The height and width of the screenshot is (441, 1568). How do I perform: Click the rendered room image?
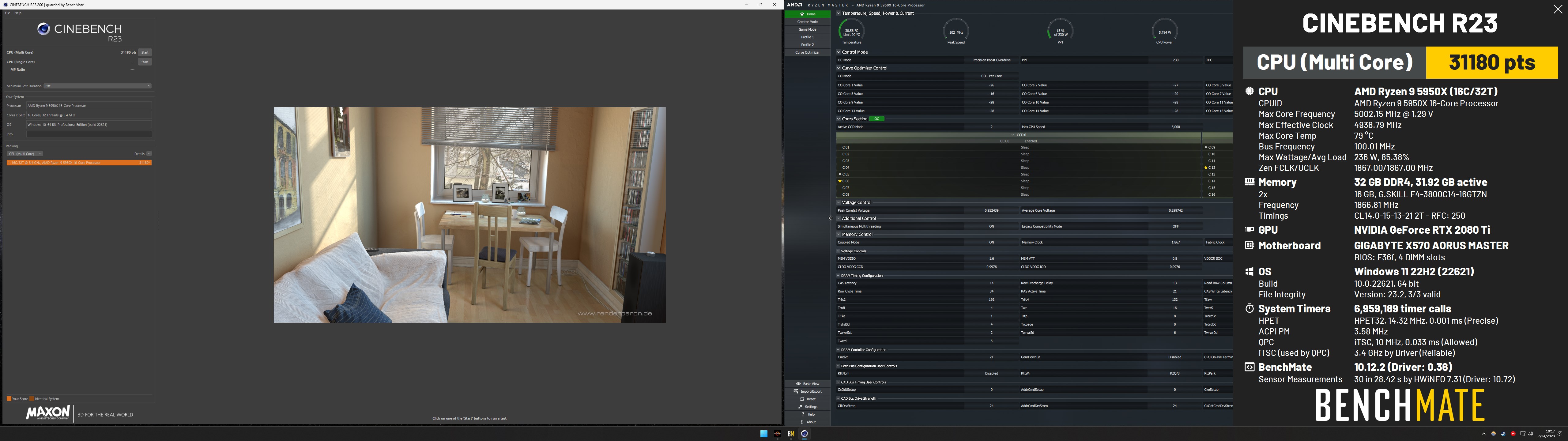pyautogui.click(x=469, y=215)
